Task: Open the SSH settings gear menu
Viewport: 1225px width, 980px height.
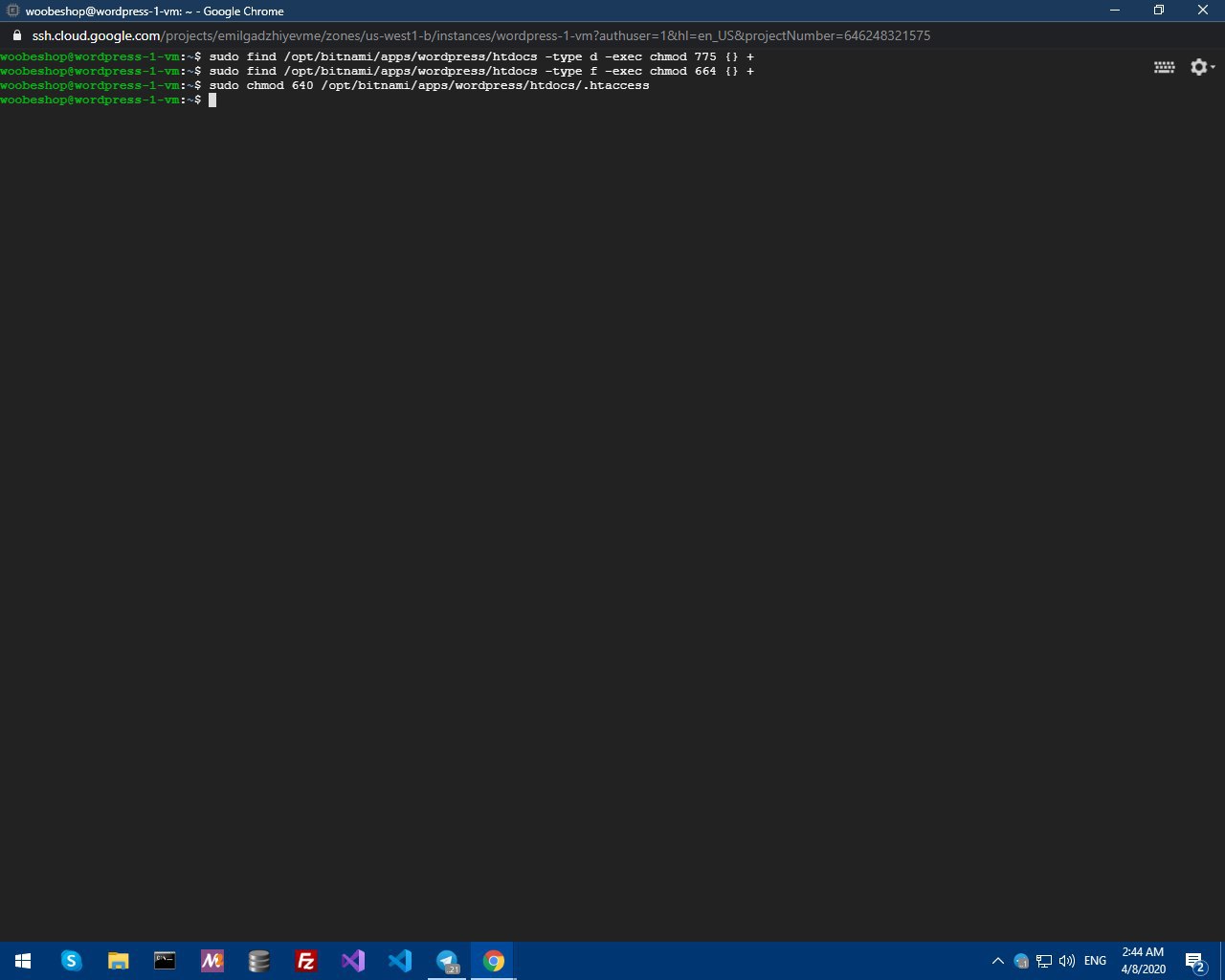Action: tap(1202, 67)
